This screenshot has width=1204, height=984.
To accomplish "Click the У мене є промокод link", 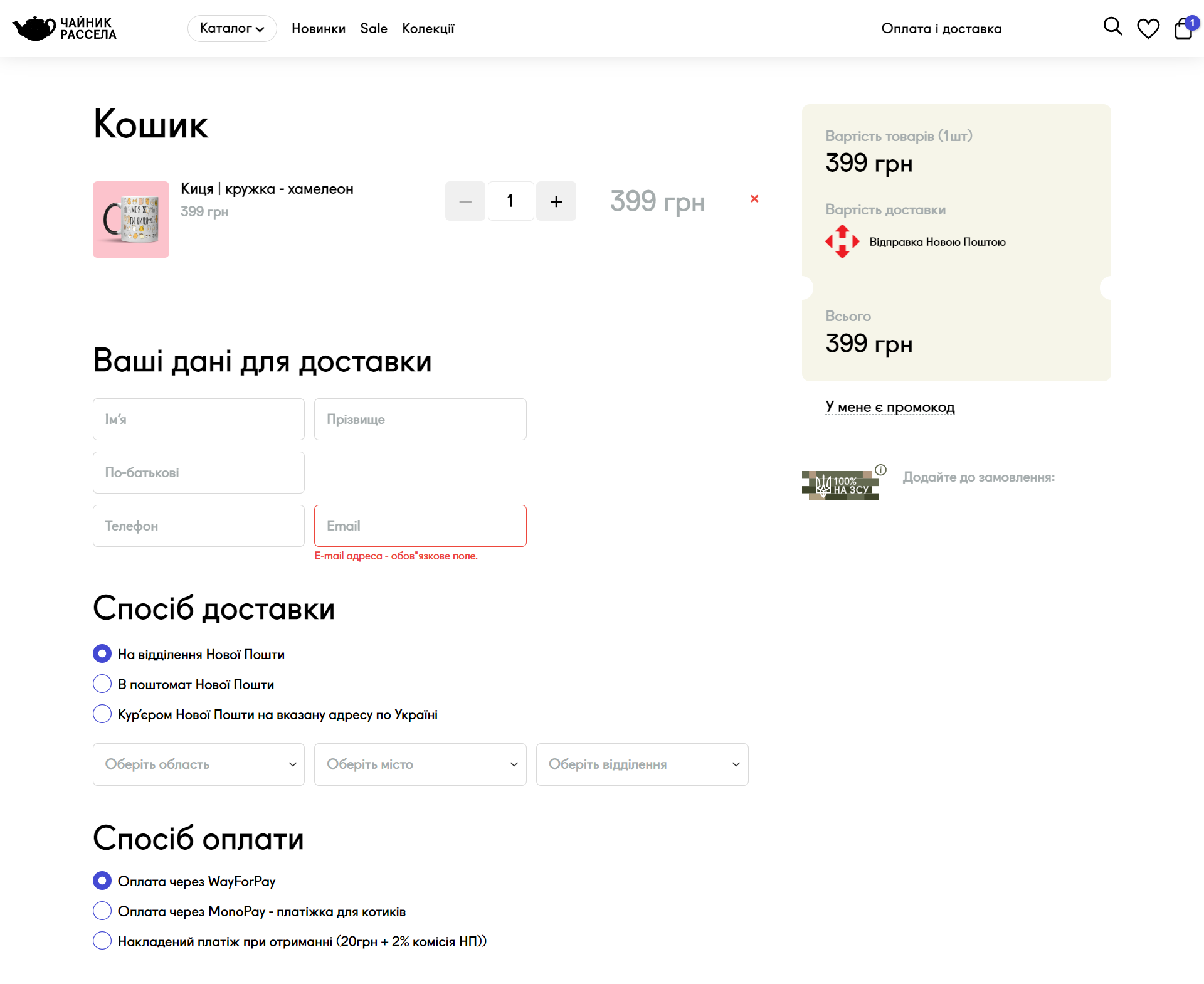I will click(x=890, y=407).
